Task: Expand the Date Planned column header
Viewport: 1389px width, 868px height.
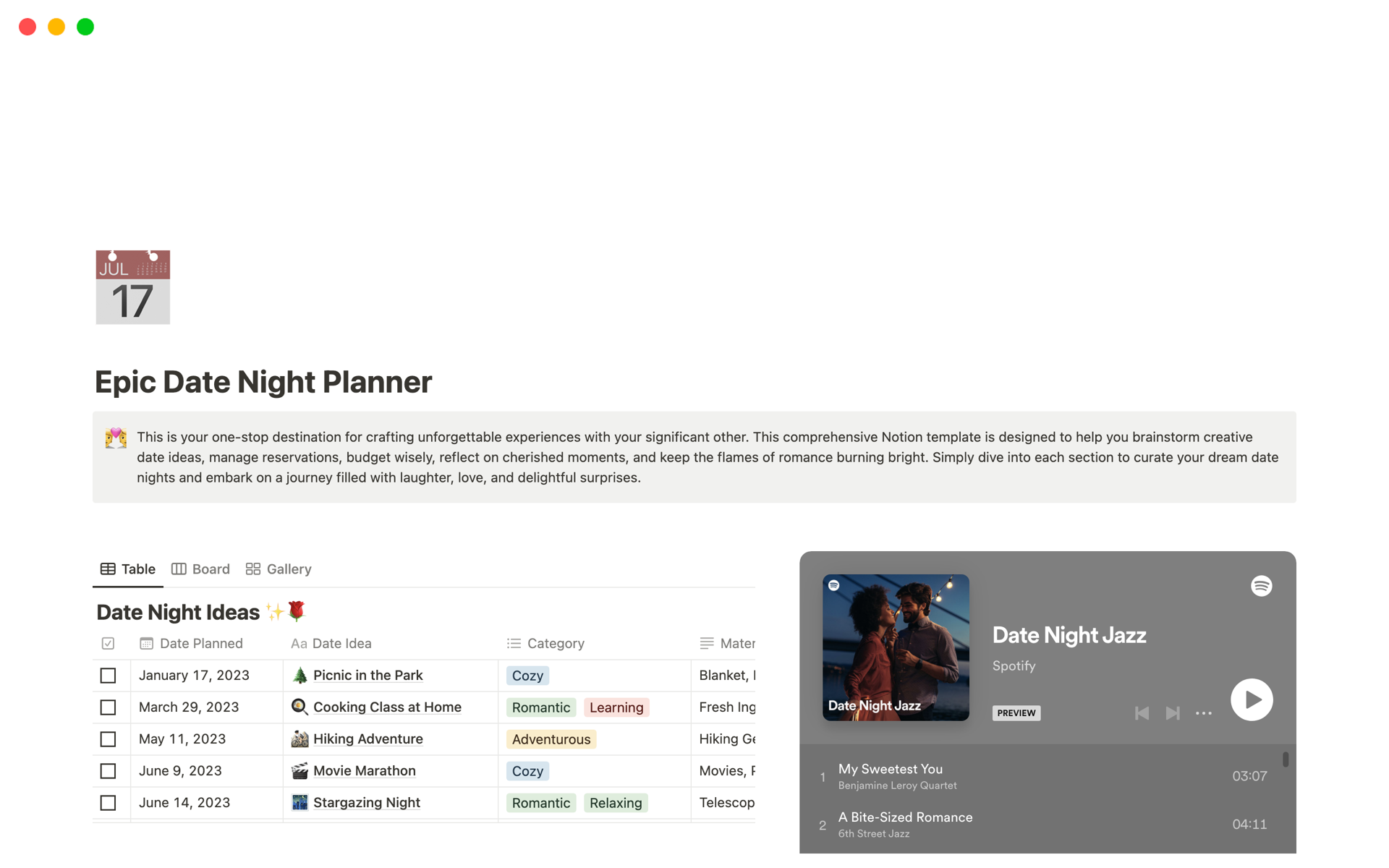Action: coord(200,643)
